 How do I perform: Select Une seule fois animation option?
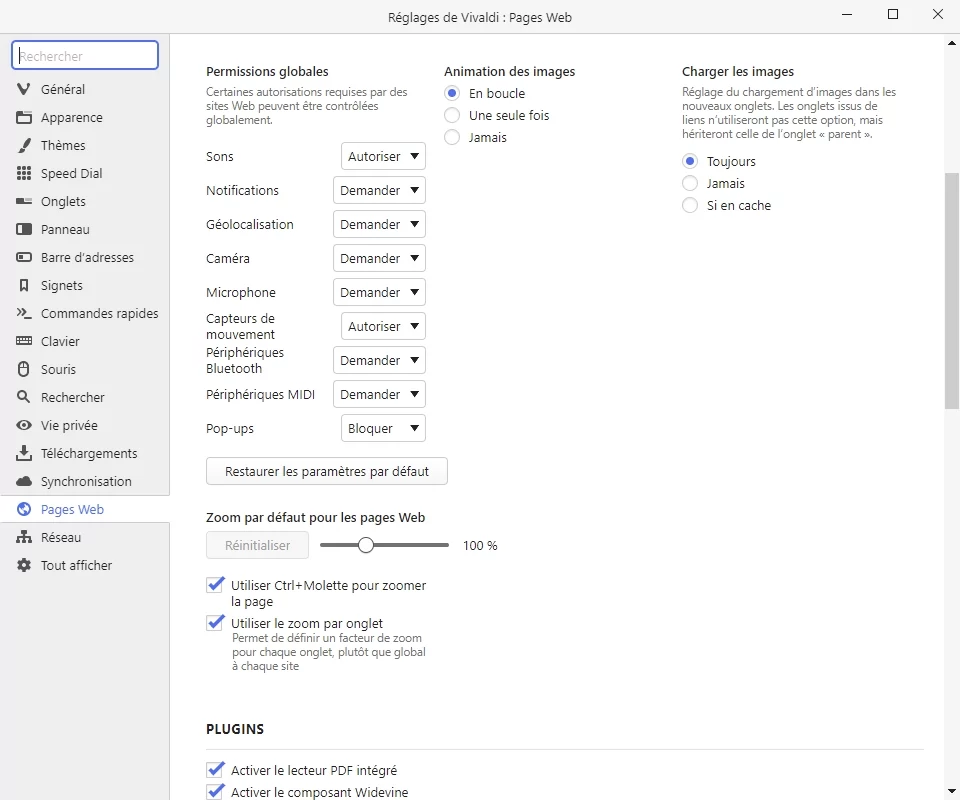[452, 116]
